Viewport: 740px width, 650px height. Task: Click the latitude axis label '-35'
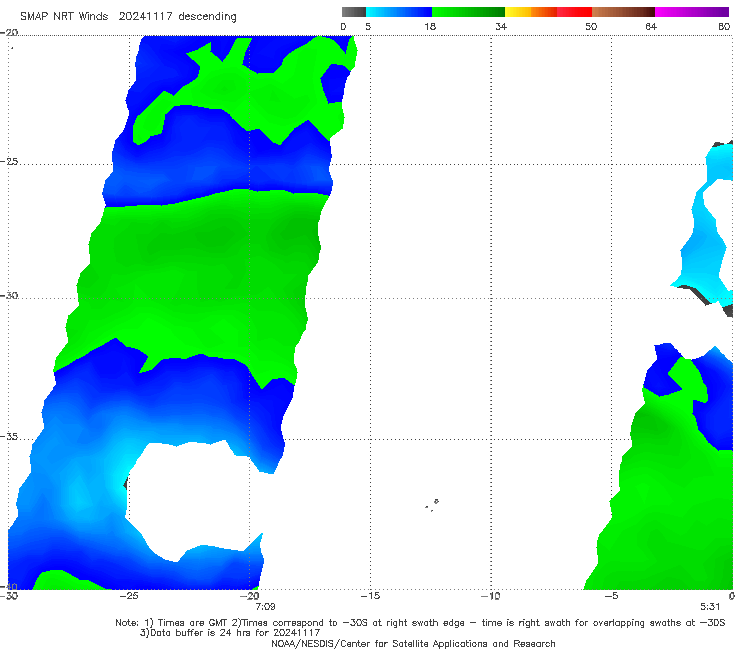pos(9,437)
